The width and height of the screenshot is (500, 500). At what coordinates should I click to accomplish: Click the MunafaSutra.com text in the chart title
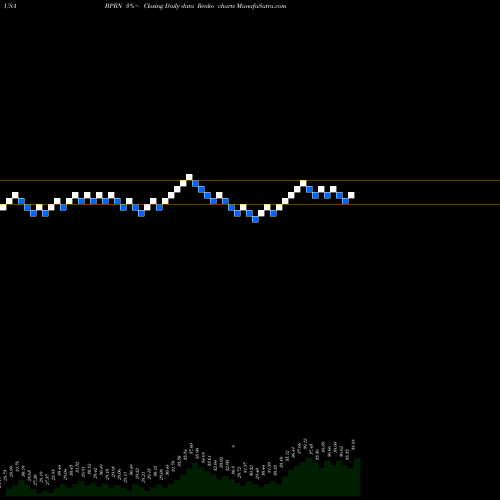[x=261, y=6]
